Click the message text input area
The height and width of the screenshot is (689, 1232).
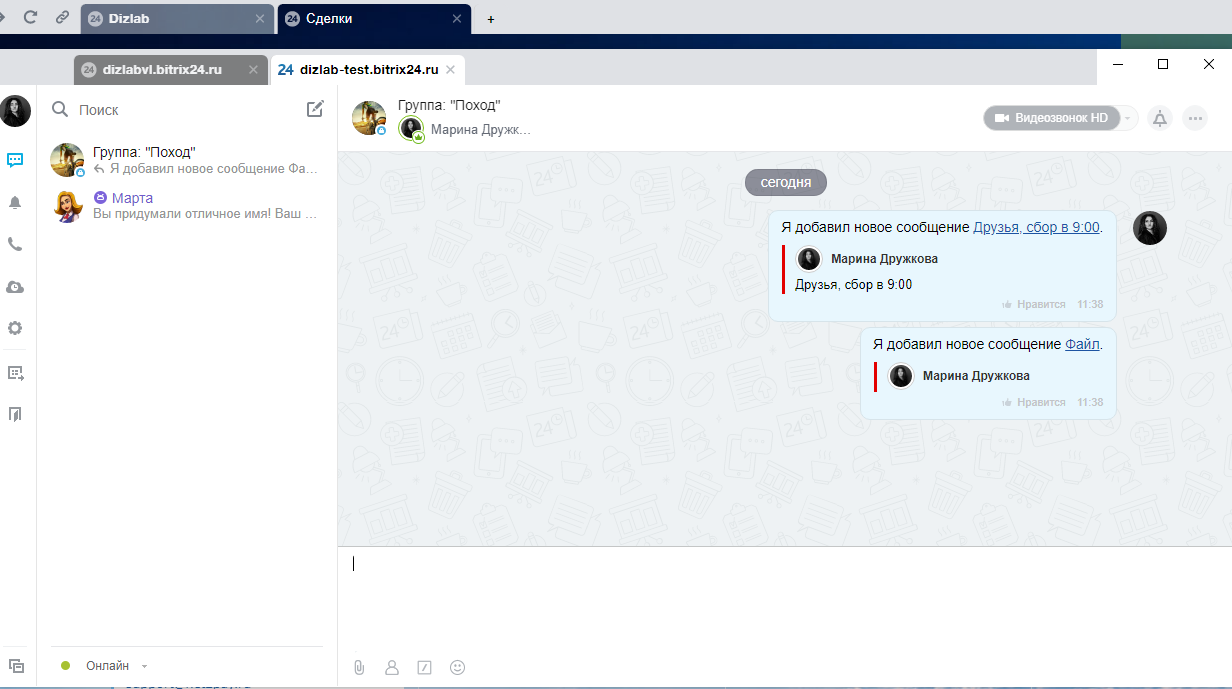(784, 600)
